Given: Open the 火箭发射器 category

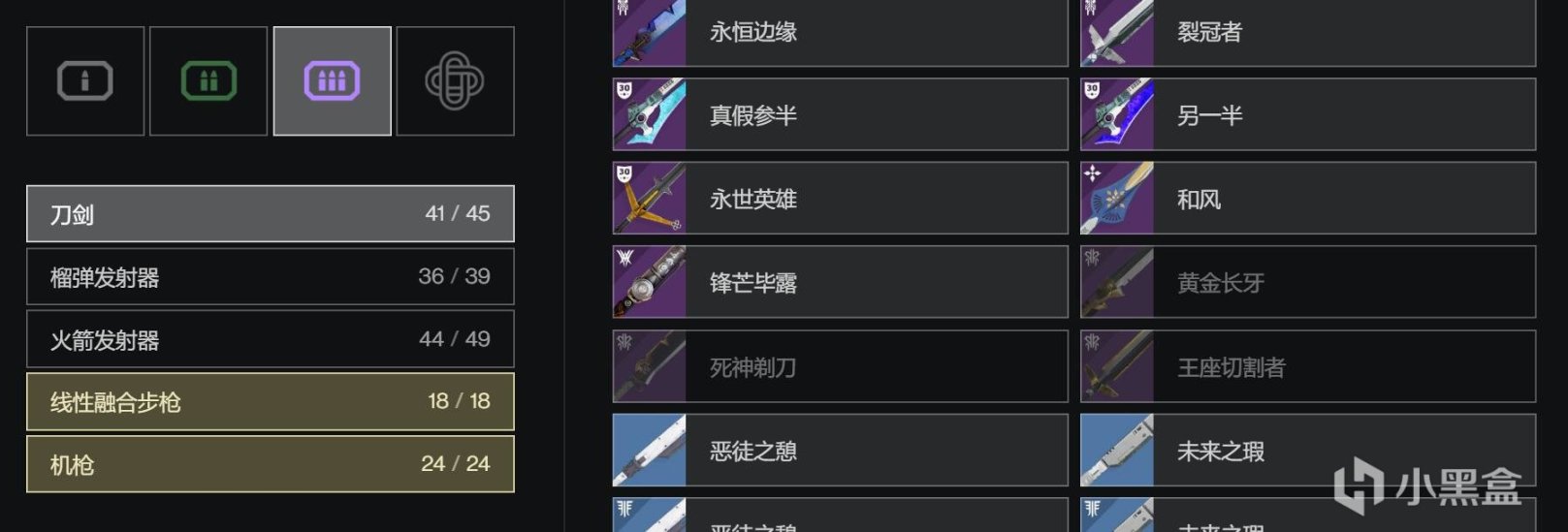Looking at the screenshot, I should (271, 340).
